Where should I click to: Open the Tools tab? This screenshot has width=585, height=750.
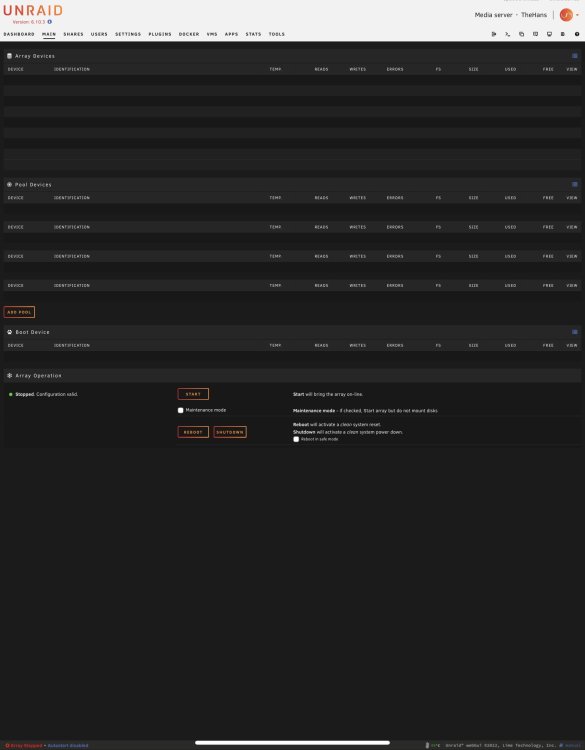276,34
